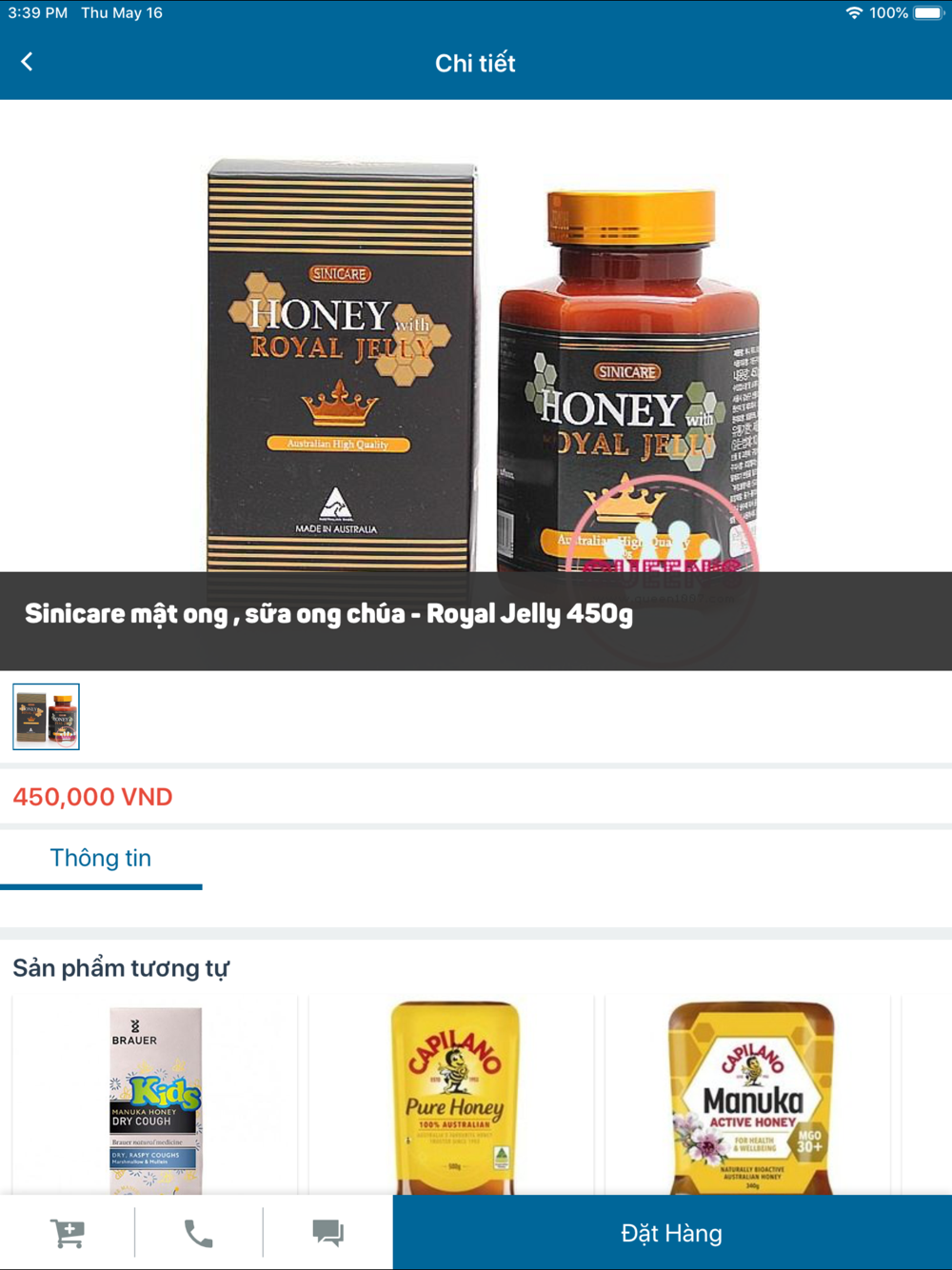The image size is (952, 1270).
Task: Select the Thông tin tab
Action: [x=101, y=859]
